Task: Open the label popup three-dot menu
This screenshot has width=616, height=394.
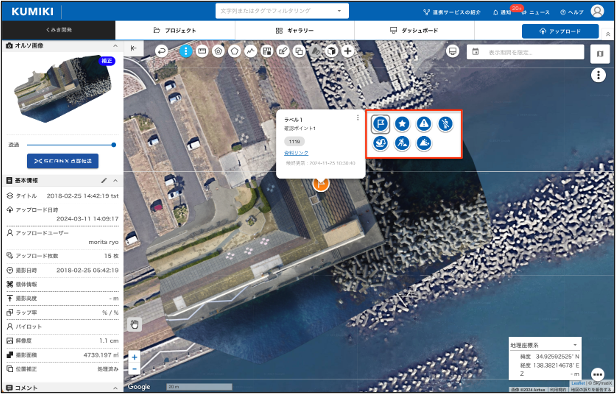Action: (358, 117)
